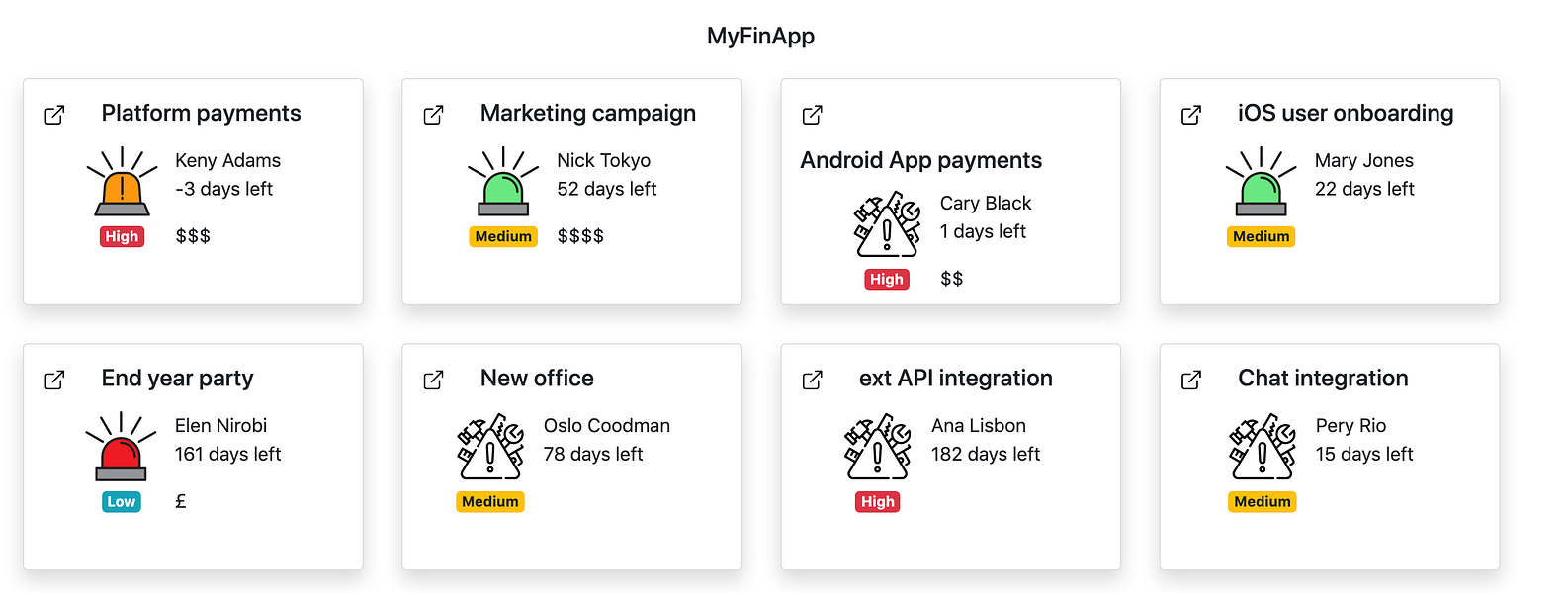Screen dimensions: 1568x593
Task: Click the $$ cost on Android App payments
Action: click(952, 279)
